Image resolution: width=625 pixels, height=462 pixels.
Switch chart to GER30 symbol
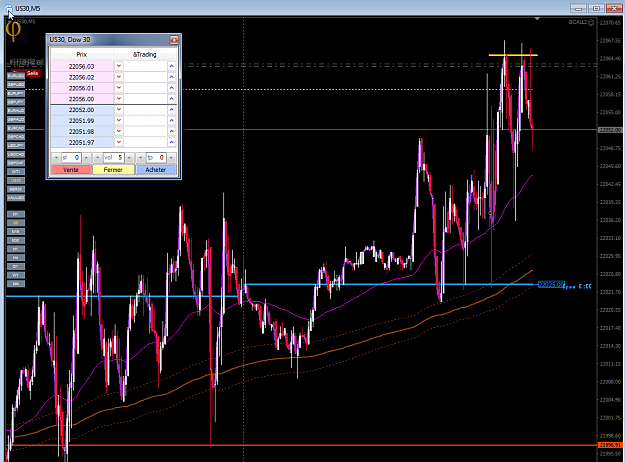point(16,189)
